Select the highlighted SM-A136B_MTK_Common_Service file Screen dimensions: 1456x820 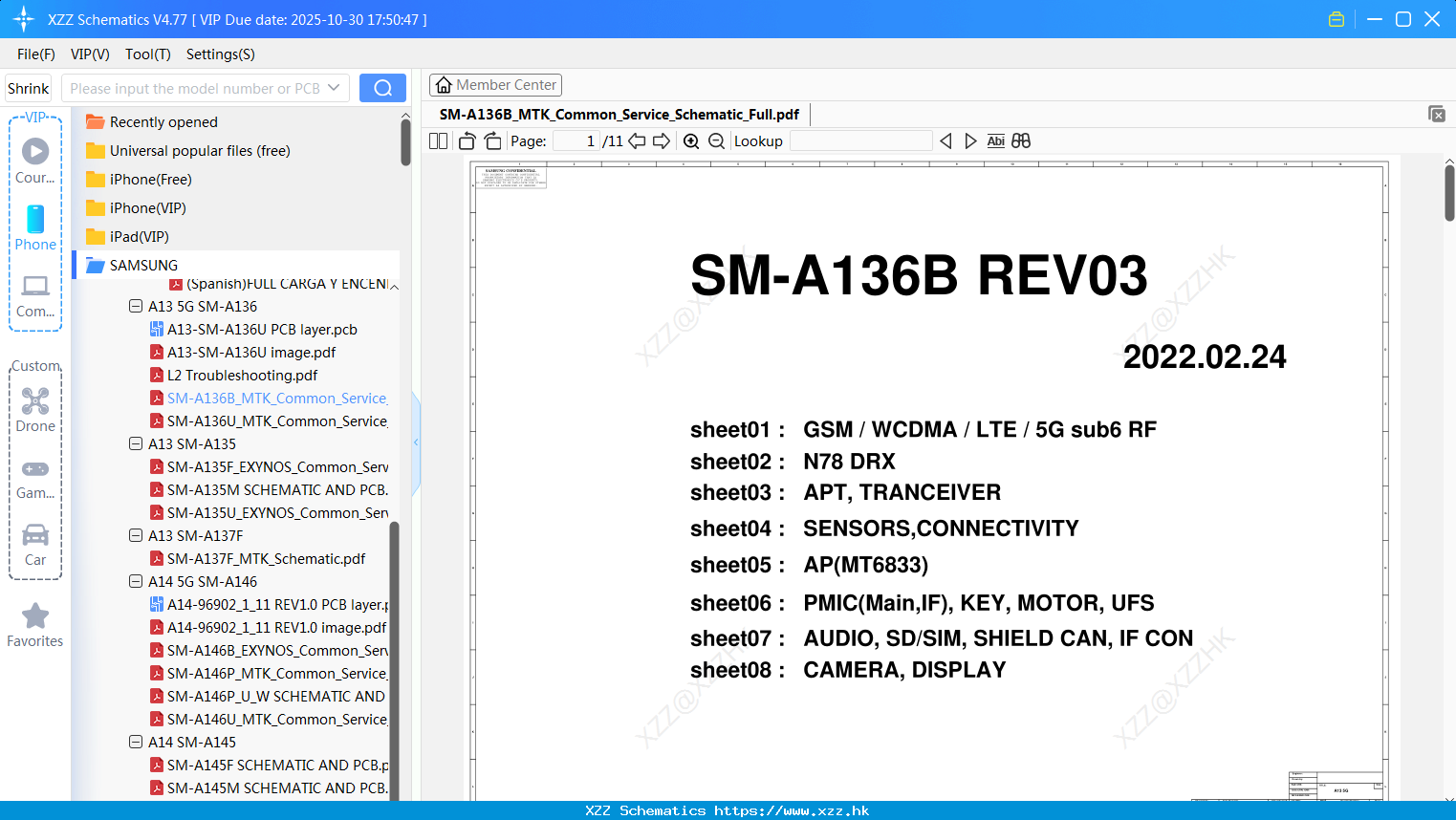(x=269, y=398)
